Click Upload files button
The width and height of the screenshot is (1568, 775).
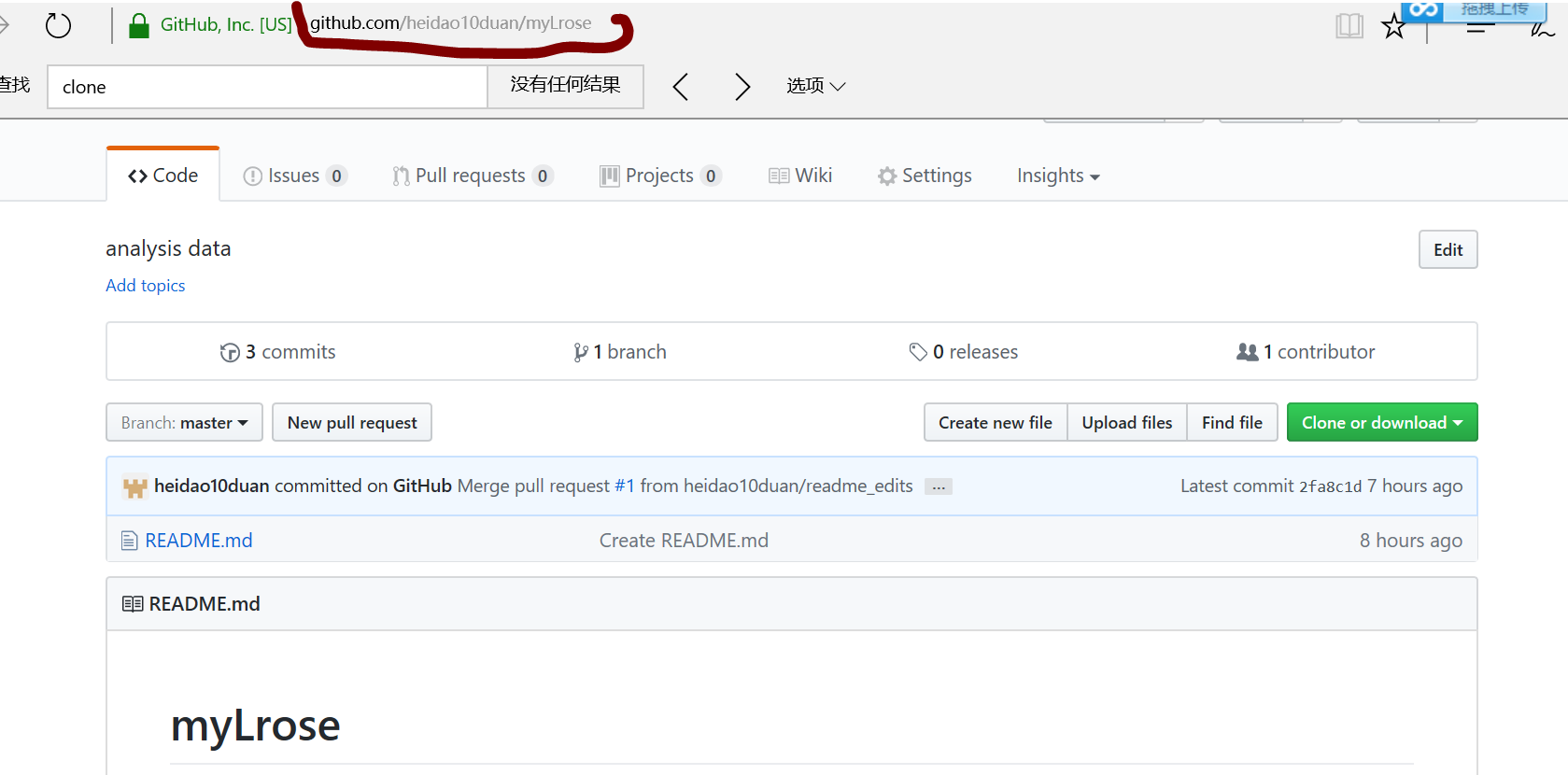pyautogui.click(x=1127, y=422)
